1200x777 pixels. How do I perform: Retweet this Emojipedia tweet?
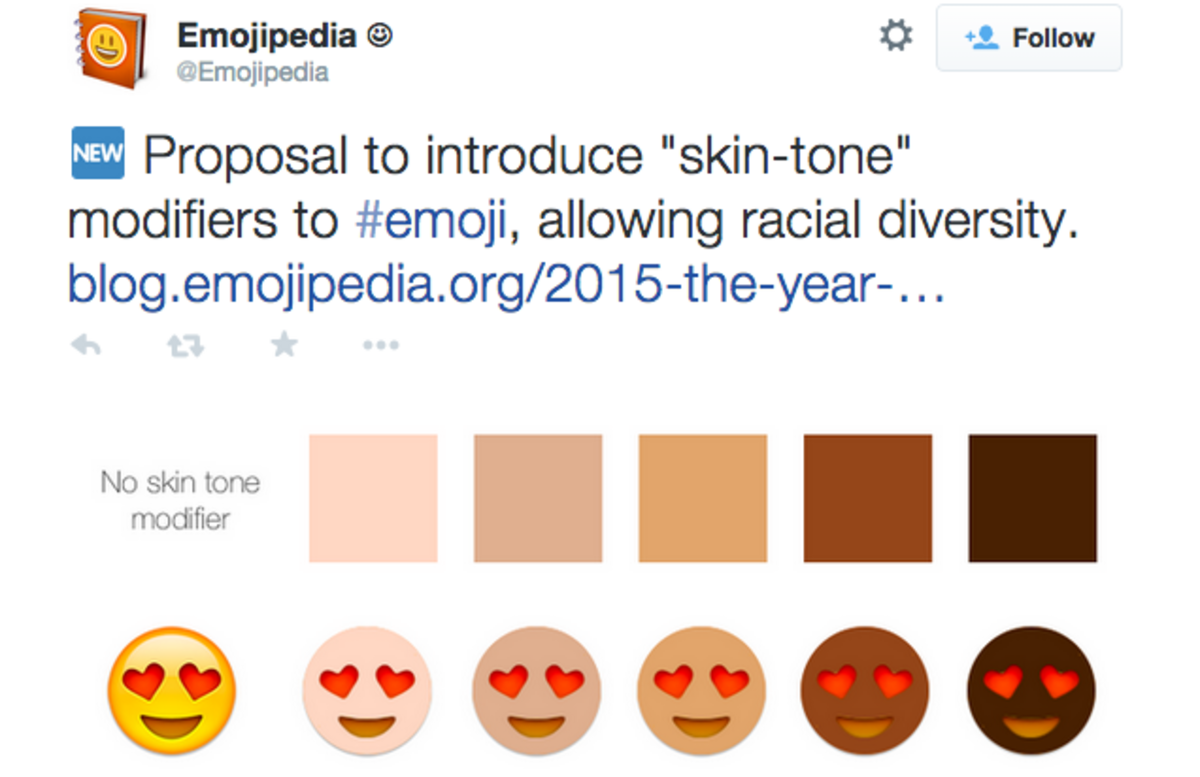click(185, 346)
